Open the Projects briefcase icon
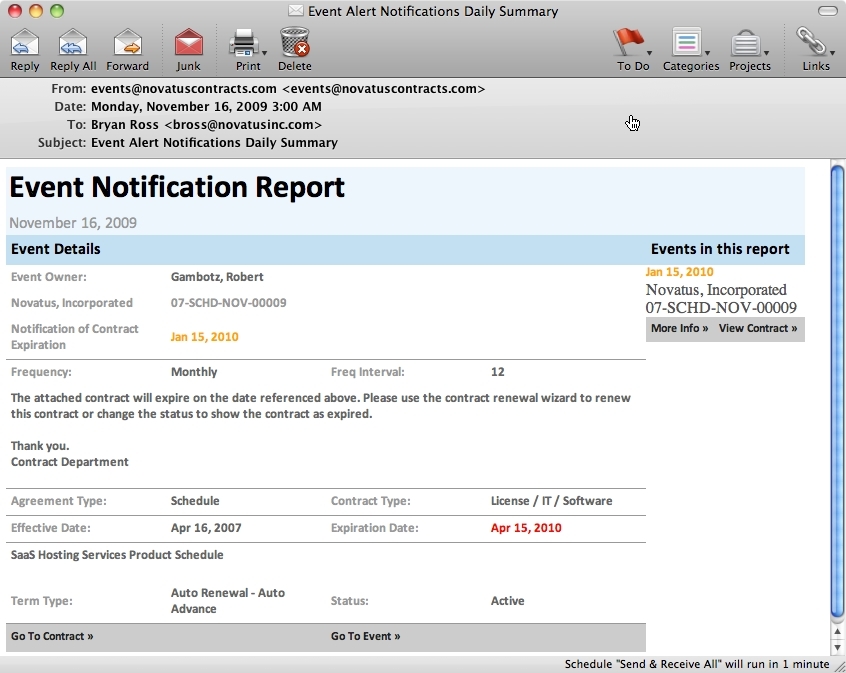846x673 pixels. click(746, 43)
